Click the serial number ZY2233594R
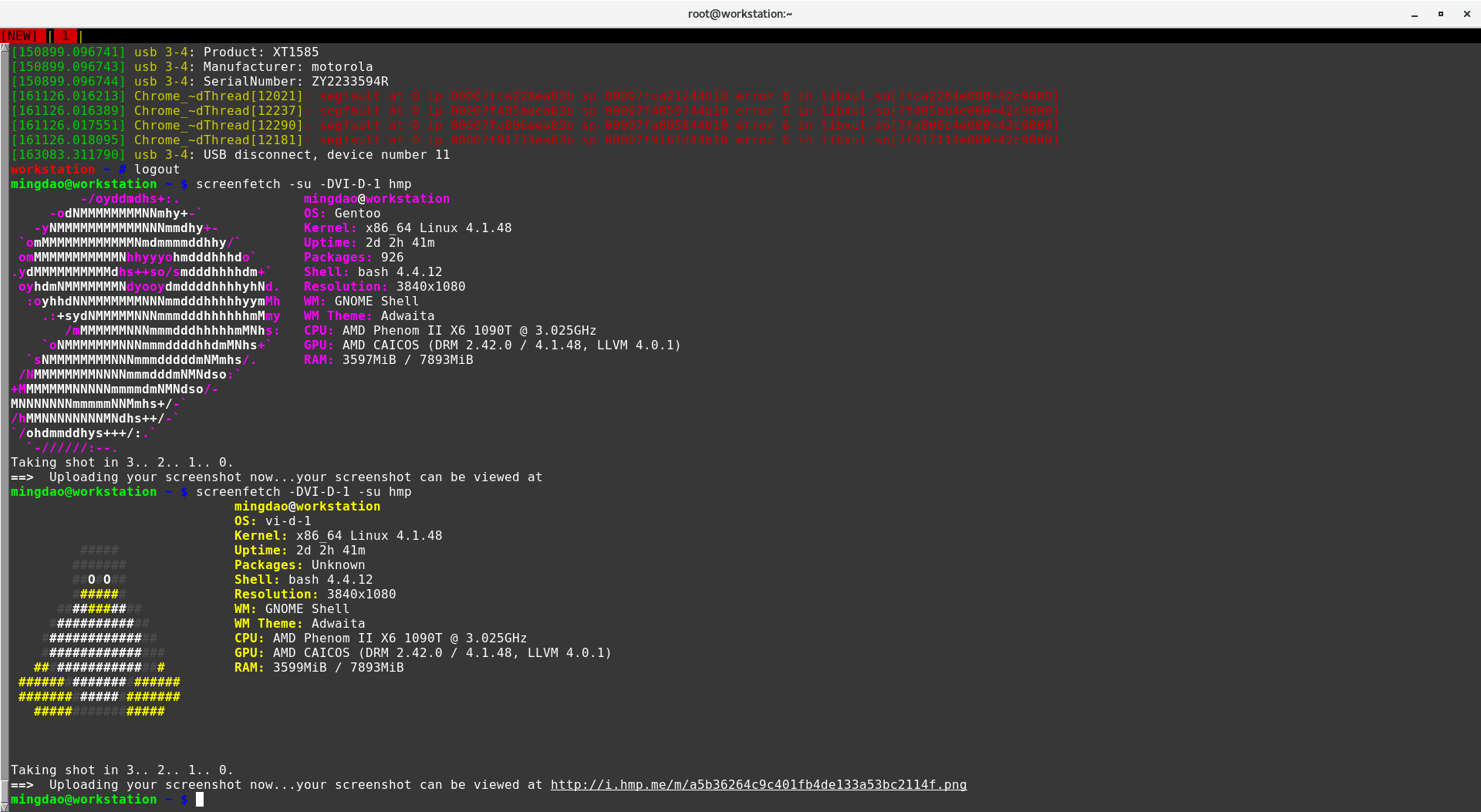Viewport: 1481px width, 812px height. tap(349, 81)
